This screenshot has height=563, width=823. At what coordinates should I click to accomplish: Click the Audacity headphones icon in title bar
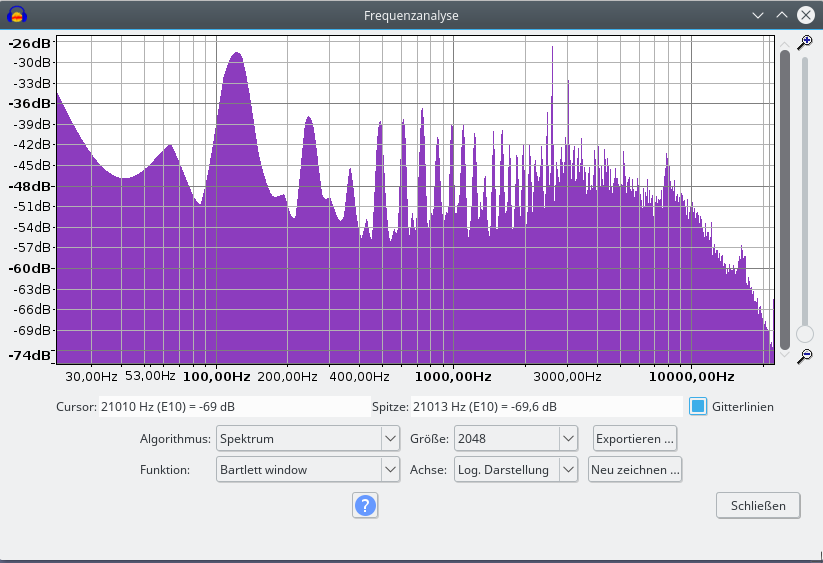point(17,15)
